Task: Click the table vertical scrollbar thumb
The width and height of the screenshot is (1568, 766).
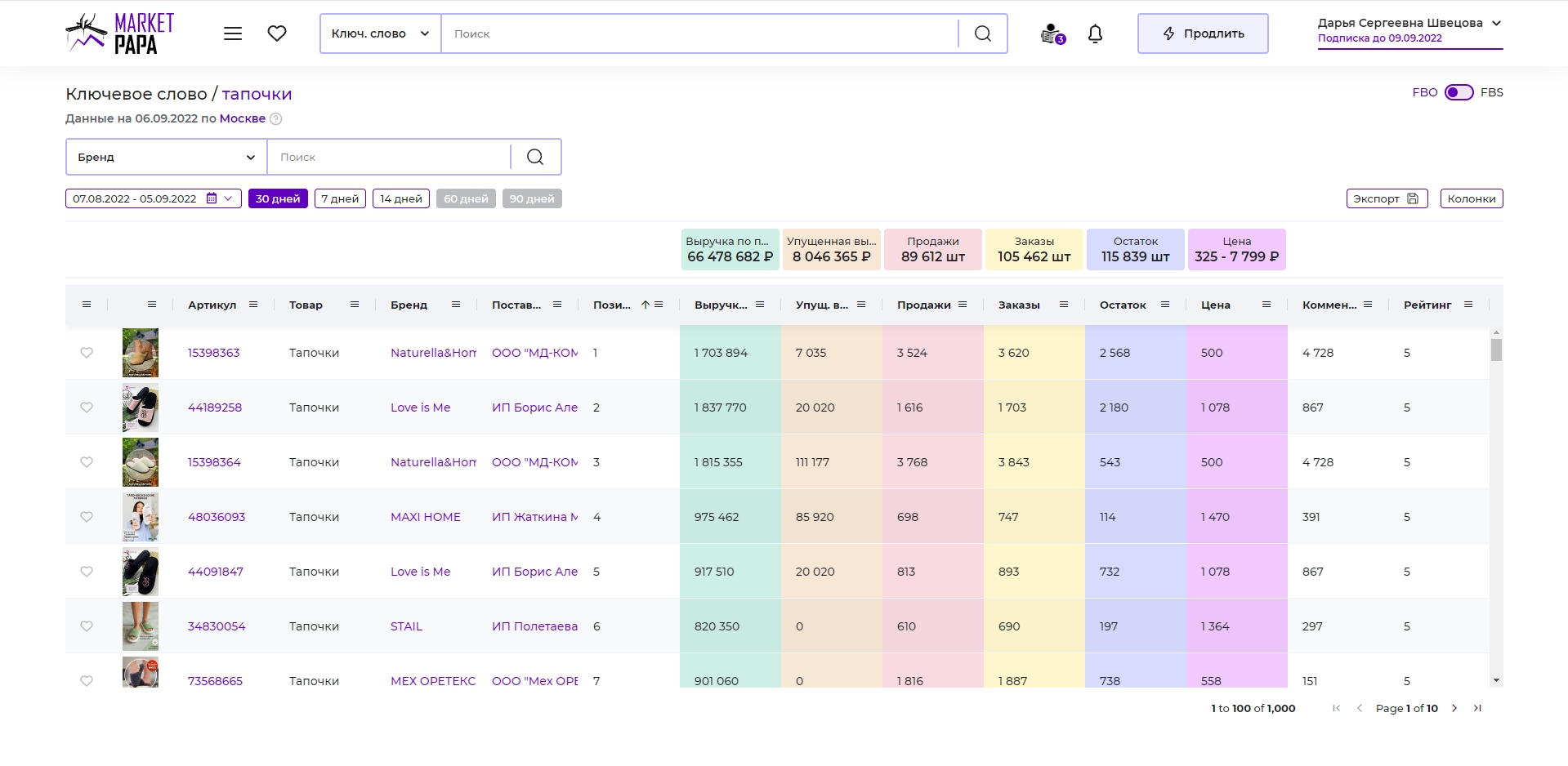Action: [1496, 350]
